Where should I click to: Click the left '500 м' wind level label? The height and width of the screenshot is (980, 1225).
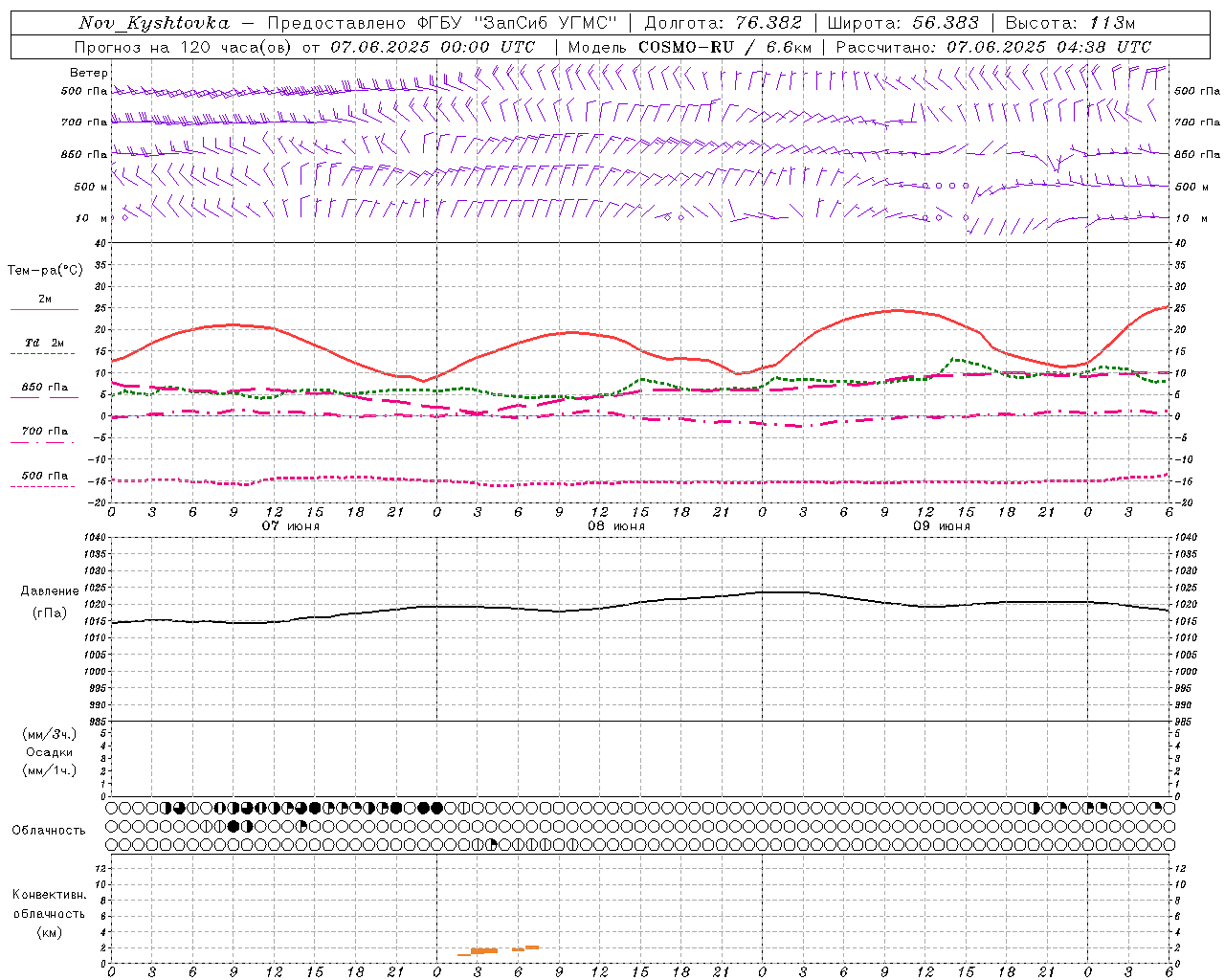(x=90, y=187)
